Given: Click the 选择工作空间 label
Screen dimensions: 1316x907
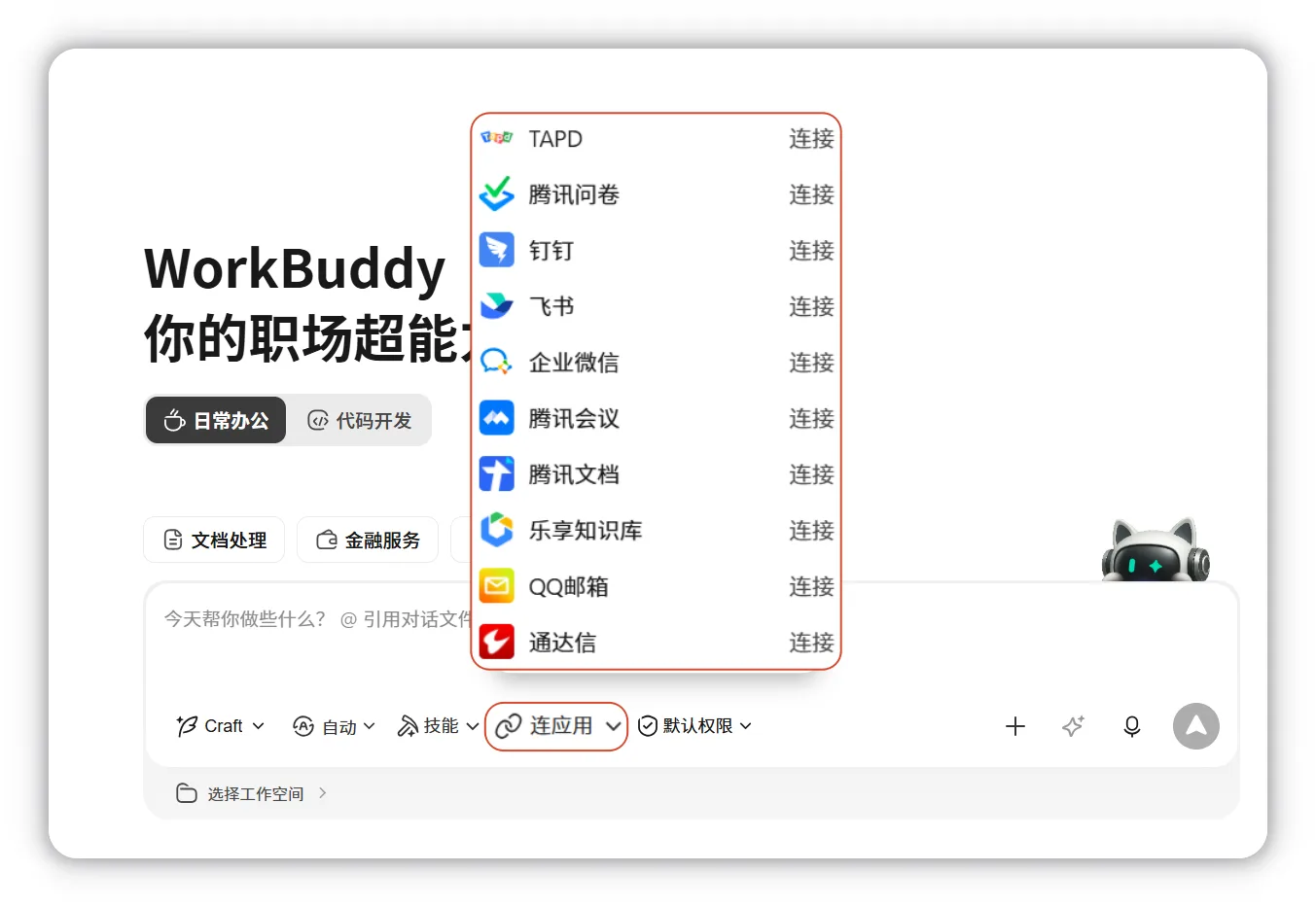Looking at the screenshot, I should tap(255, 793).
